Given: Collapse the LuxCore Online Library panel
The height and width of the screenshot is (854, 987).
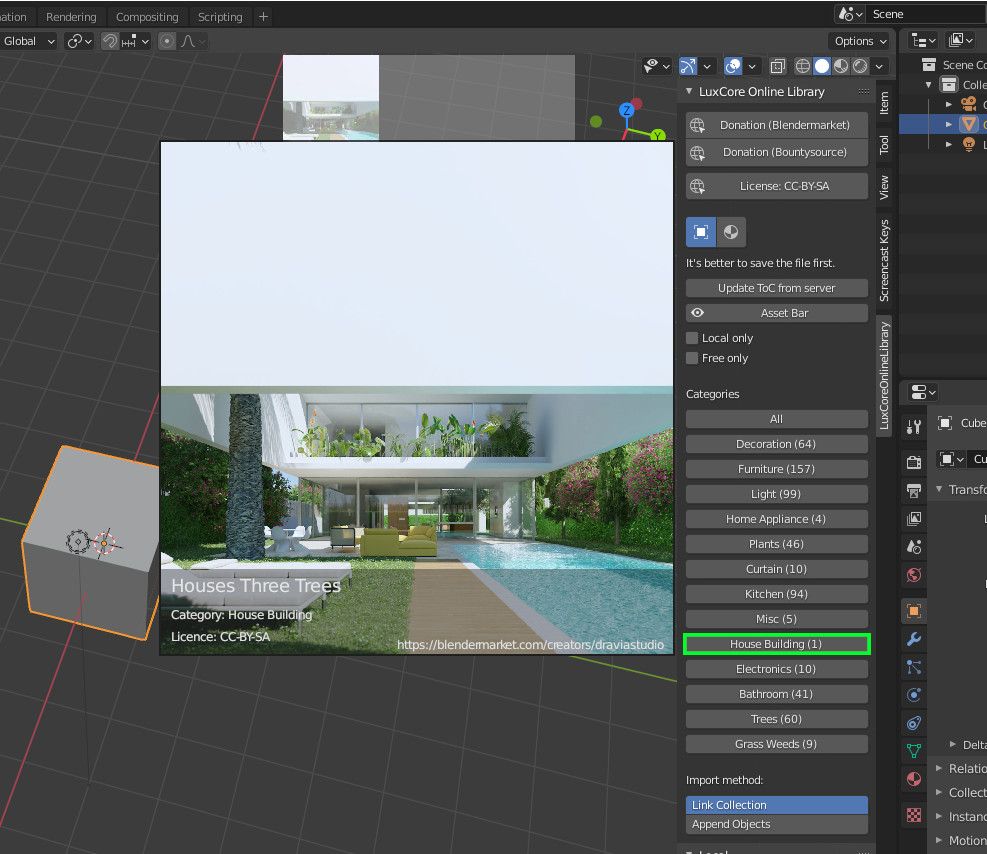Looking at the screenshot, I should pyautogui.click(x=689, y=91).
